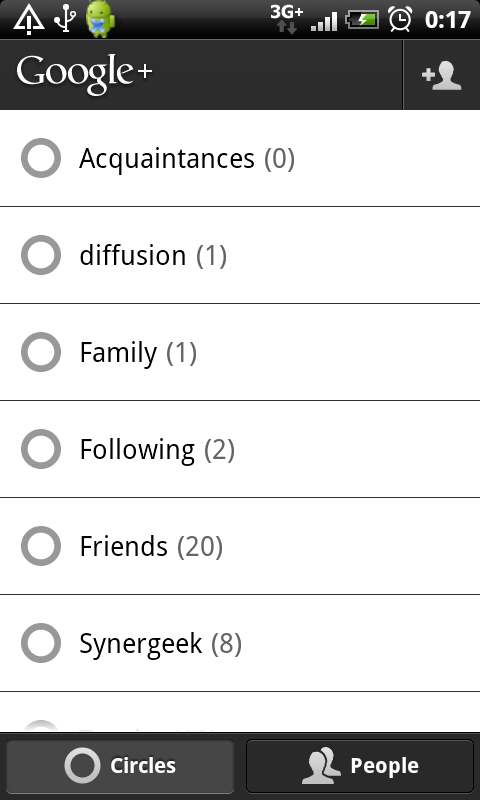
Task: Tap the partially visible circle row
Action: point(240,712)
